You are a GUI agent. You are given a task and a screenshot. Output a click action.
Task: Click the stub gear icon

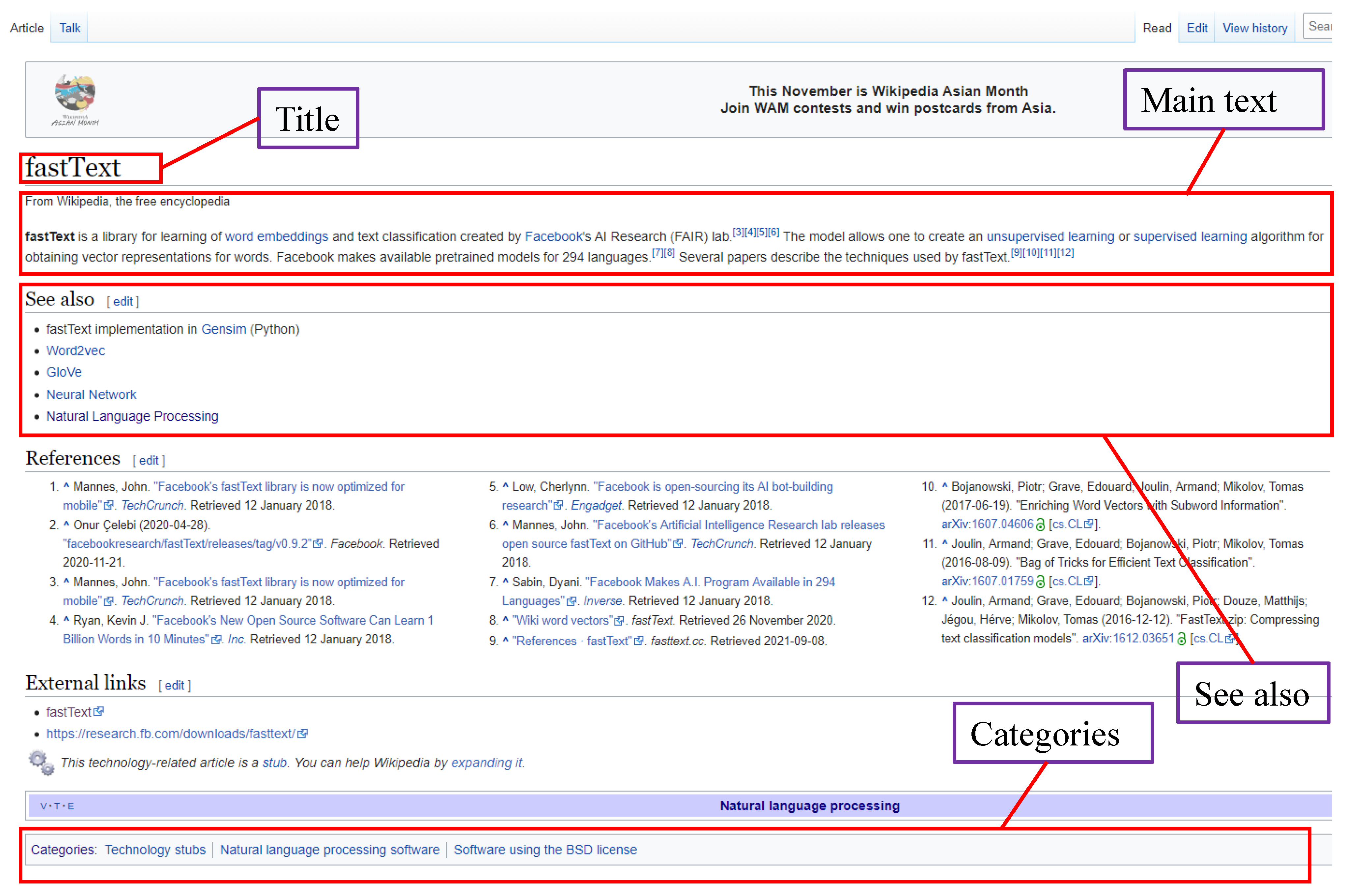point(41,762)
